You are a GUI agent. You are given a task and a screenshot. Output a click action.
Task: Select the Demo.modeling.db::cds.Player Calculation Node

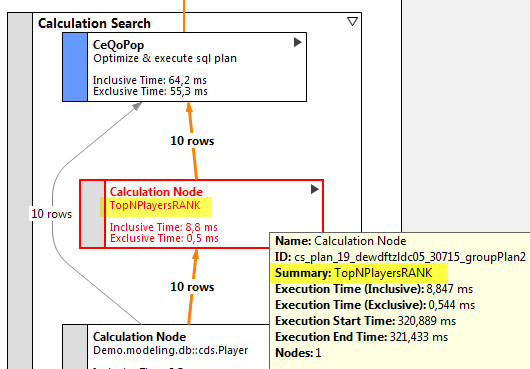(x=166, y=347)
